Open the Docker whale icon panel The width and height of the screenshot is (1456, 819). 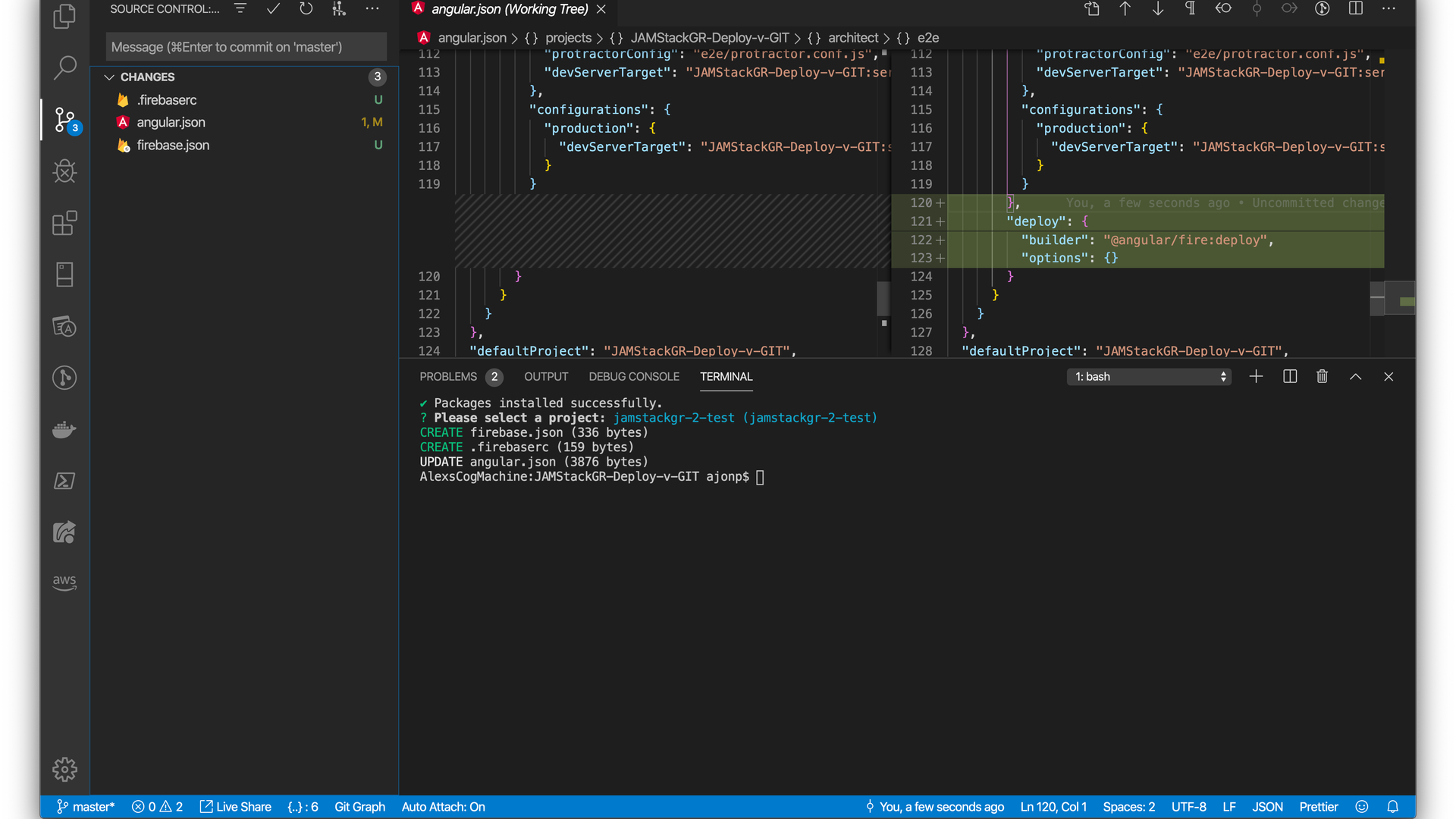click(x=64, y=429)
